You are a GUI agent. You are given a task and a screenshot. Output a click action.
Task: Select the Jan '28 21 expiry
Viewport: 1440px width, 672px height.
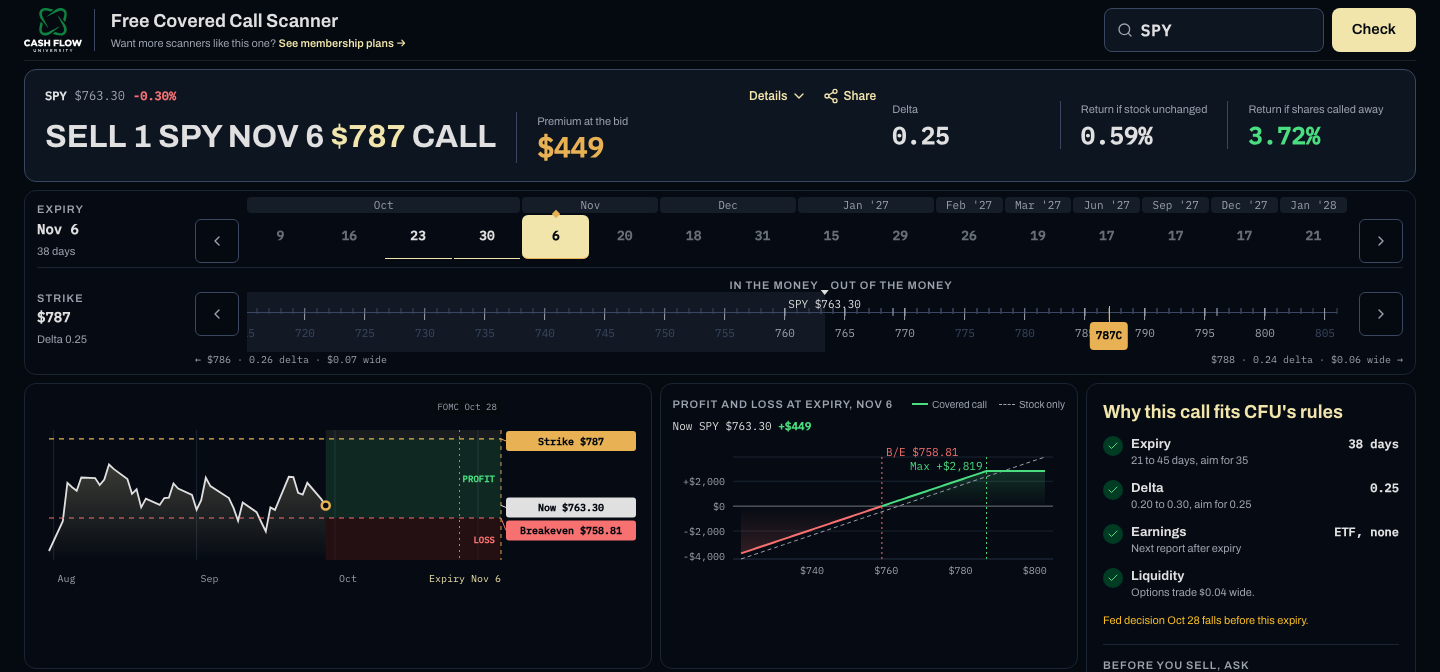click(1314, 237)
